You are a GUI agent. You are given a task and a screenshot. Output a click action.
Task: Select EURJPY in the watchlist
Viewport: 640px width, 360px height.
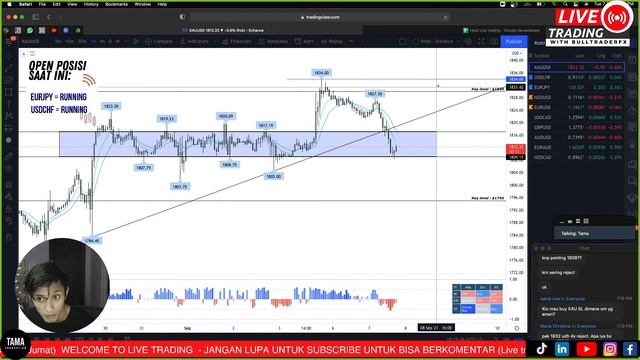click(x=576, y=87)
